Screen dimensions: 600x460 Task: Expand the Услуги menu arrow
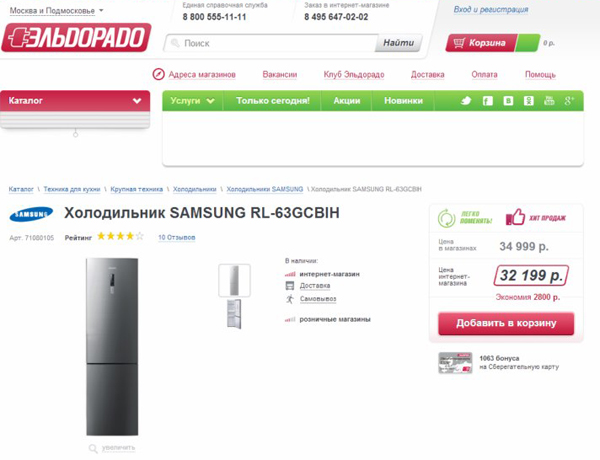pyautogui.click(x=211, y=101)
